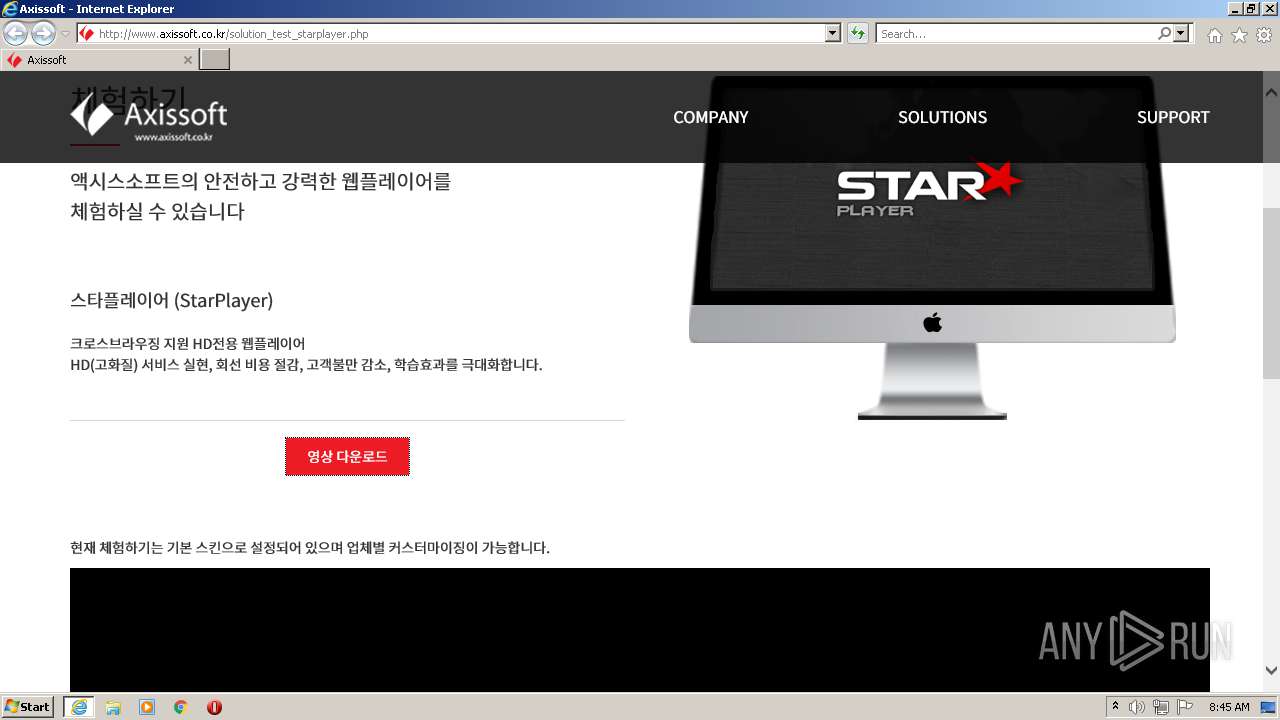1280x720 pixels.
Task: Open the SUPPORT menu
Action: click(1173, 117)
